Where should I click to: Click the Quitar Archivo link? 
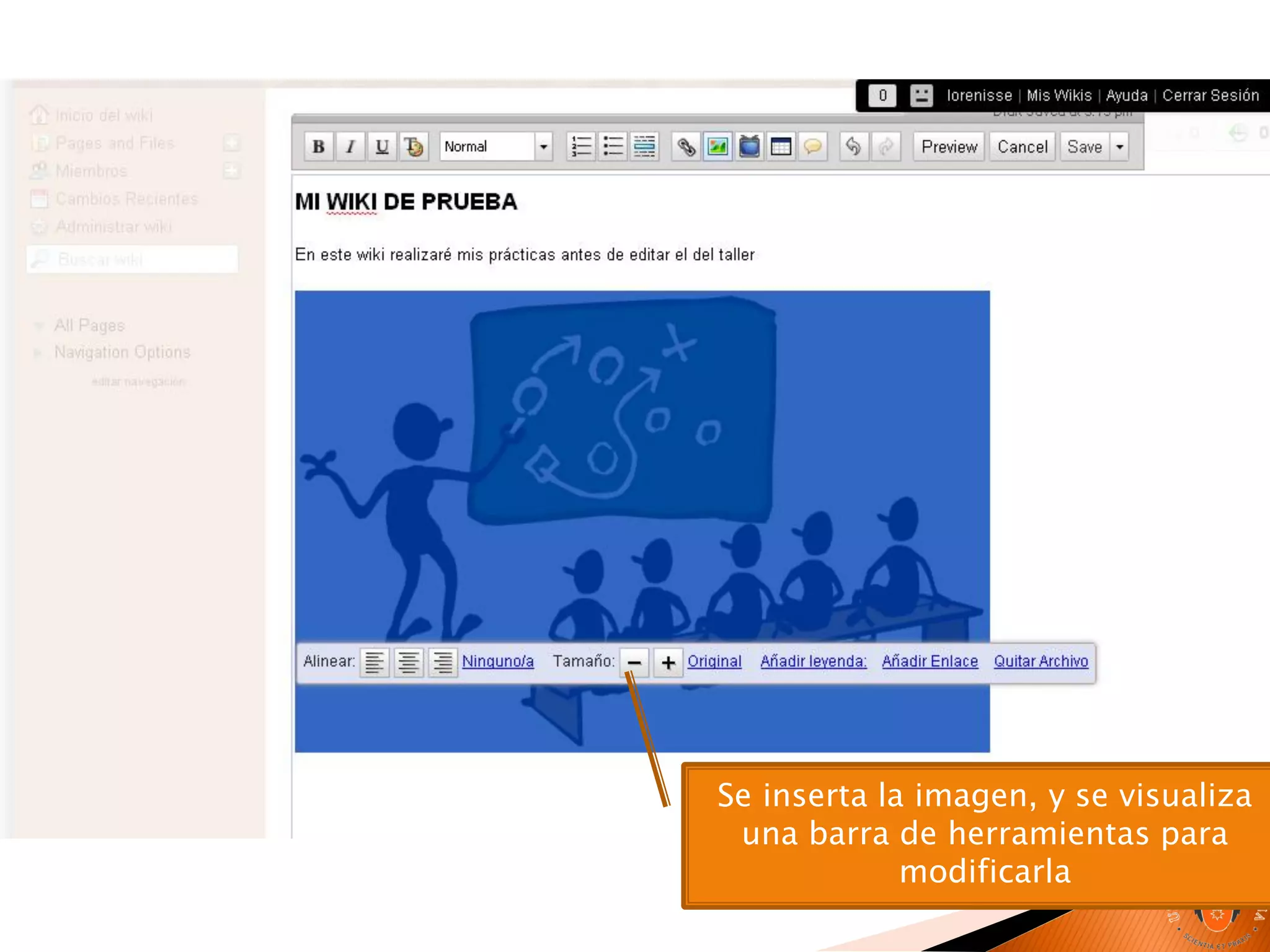coord(1041,661)
